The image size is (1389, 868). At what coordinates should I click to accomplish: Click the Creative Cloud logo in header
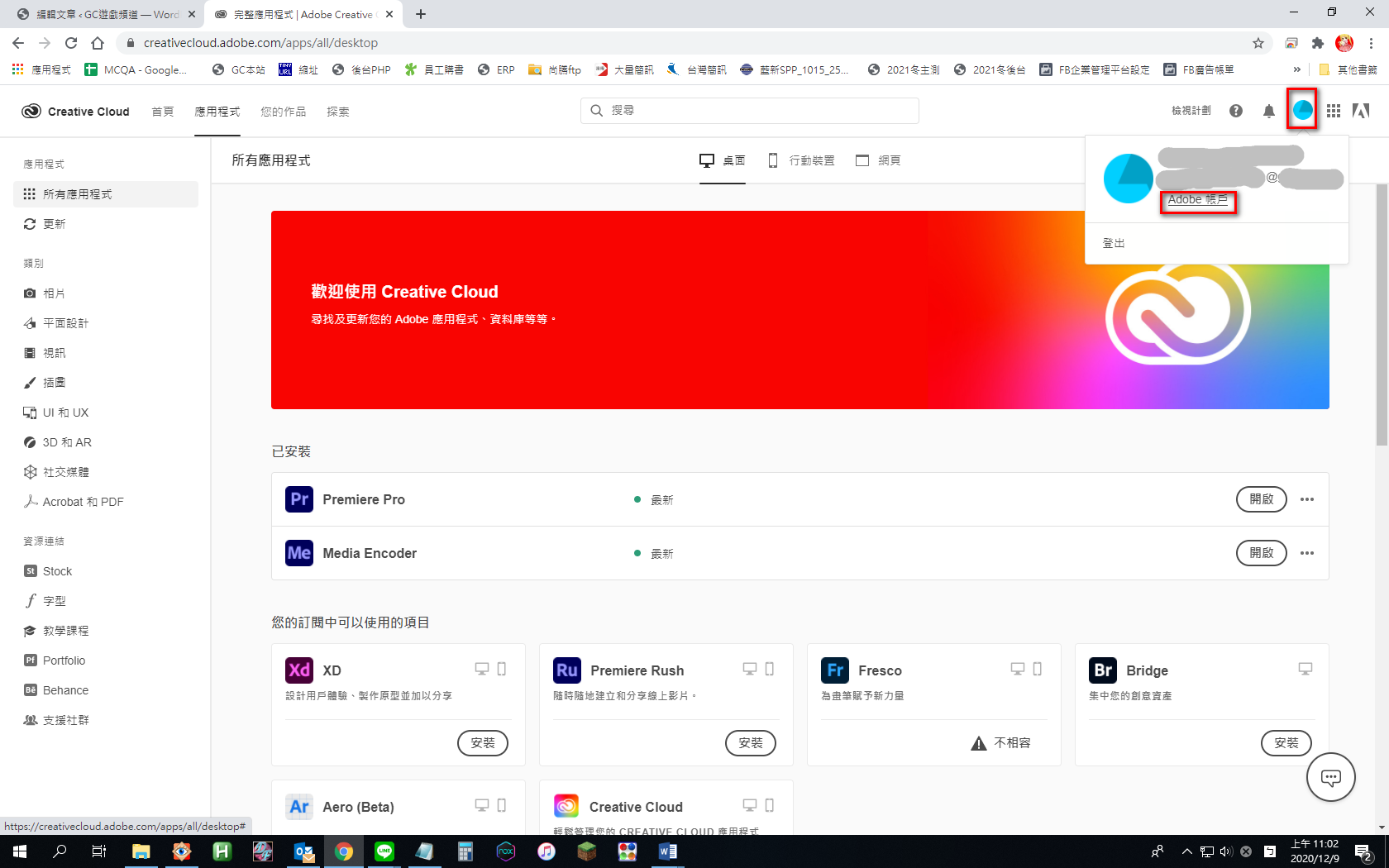pos(75,112)
